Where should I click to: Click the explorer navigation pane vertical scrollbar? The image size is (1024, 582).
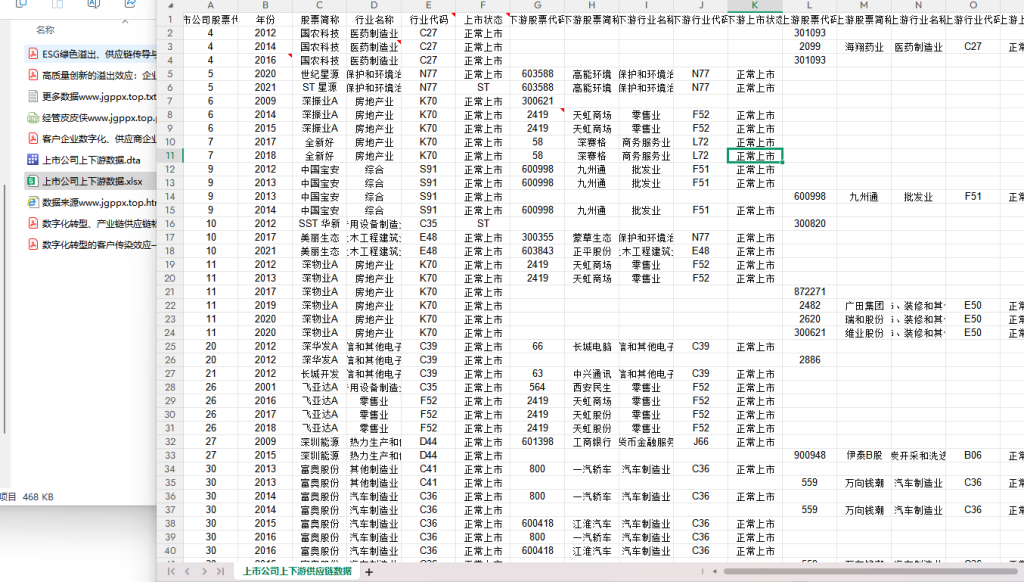tap(5, 308)
